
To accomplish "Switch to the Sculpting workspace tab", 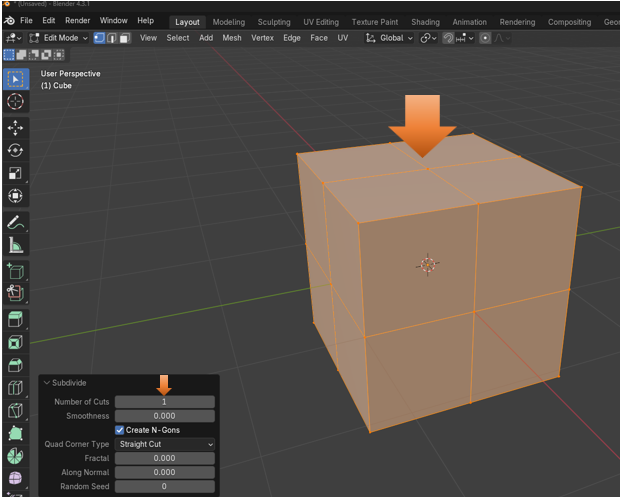I will [x=274, y=22].
